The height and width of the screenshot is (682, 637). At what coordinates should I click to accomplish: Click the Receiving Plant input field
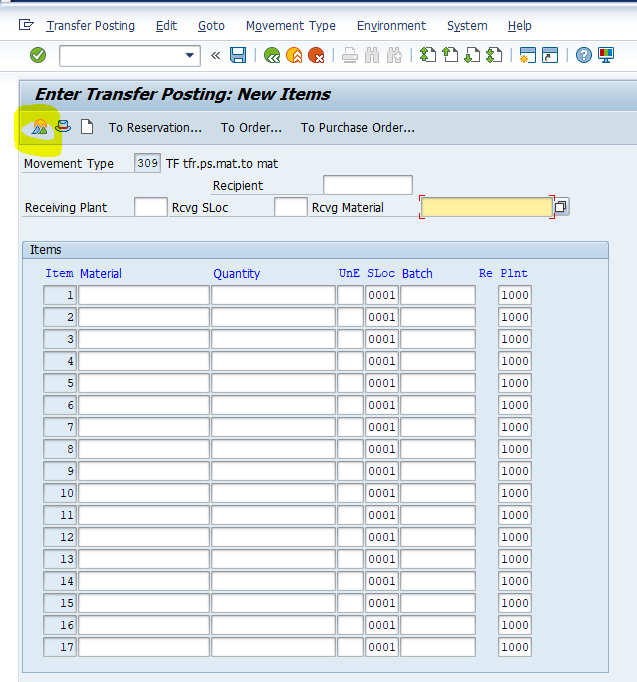151,207
